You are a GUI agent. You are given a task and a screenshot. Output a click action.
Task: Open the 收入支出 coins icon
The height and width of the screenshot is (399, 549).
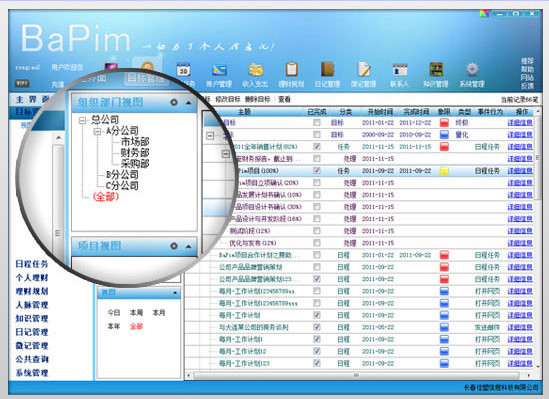tap(255, 69)
